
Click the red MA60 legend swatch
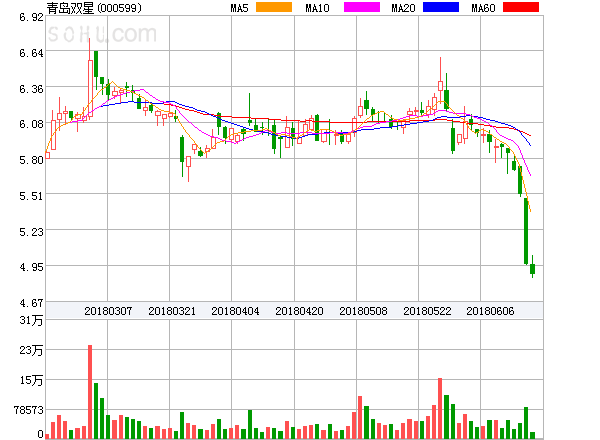click(x=521, y=7)
